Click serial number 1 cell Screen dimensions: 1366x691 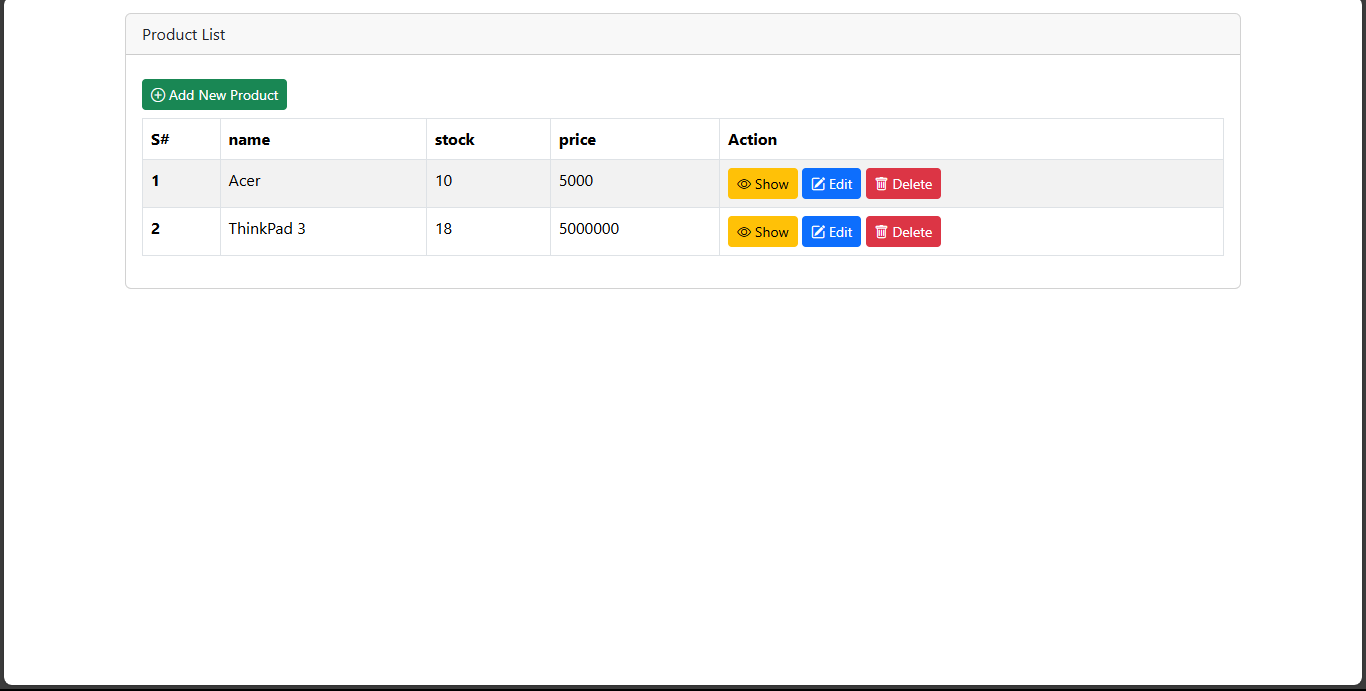pos(181,184)
